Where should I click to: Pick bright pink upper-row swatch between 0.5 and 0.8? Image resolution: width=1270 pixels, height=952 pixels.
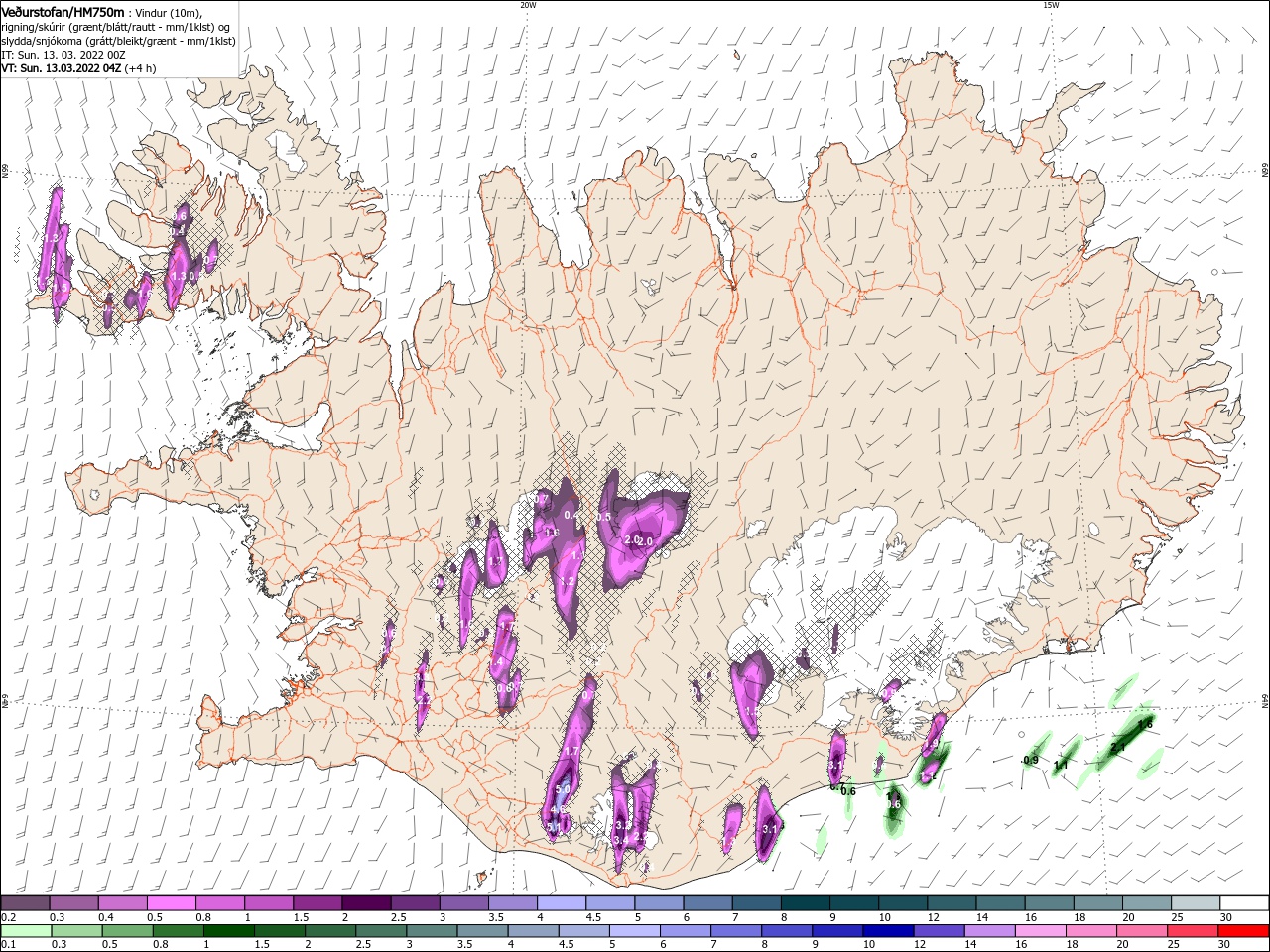[171, 902]
